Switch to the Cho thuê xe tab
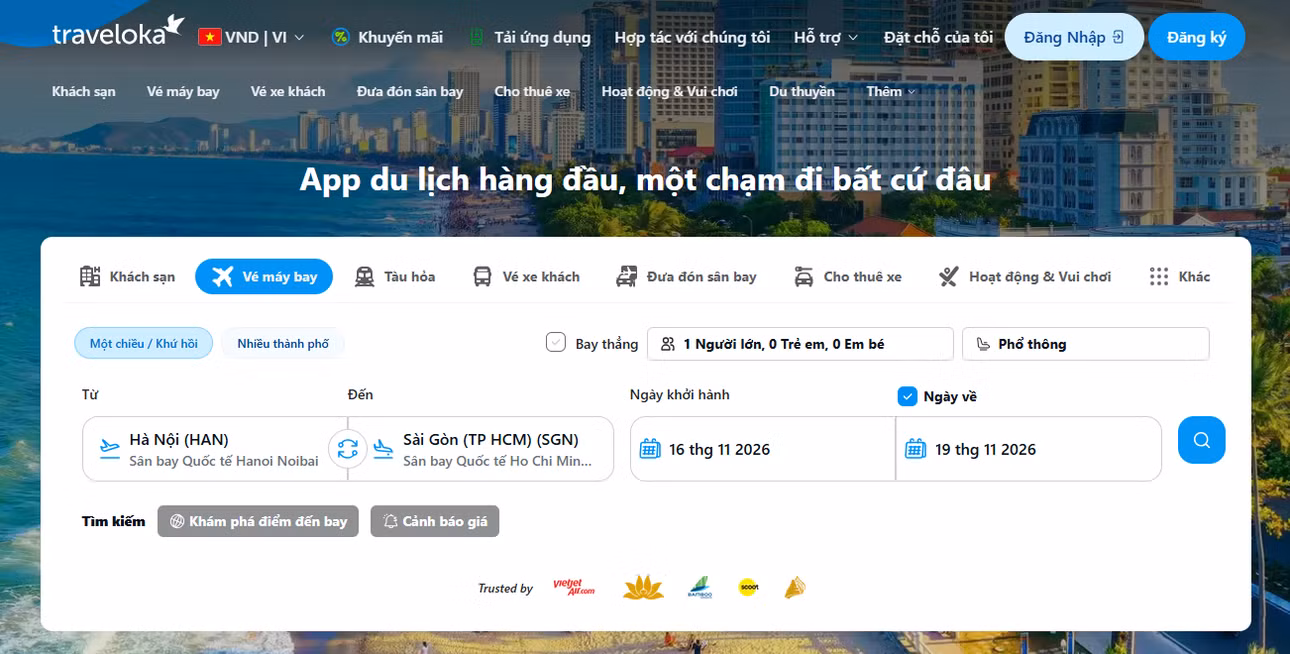Image resolution: width=1290 pixels, height=654 pixels. coord(848,277)
